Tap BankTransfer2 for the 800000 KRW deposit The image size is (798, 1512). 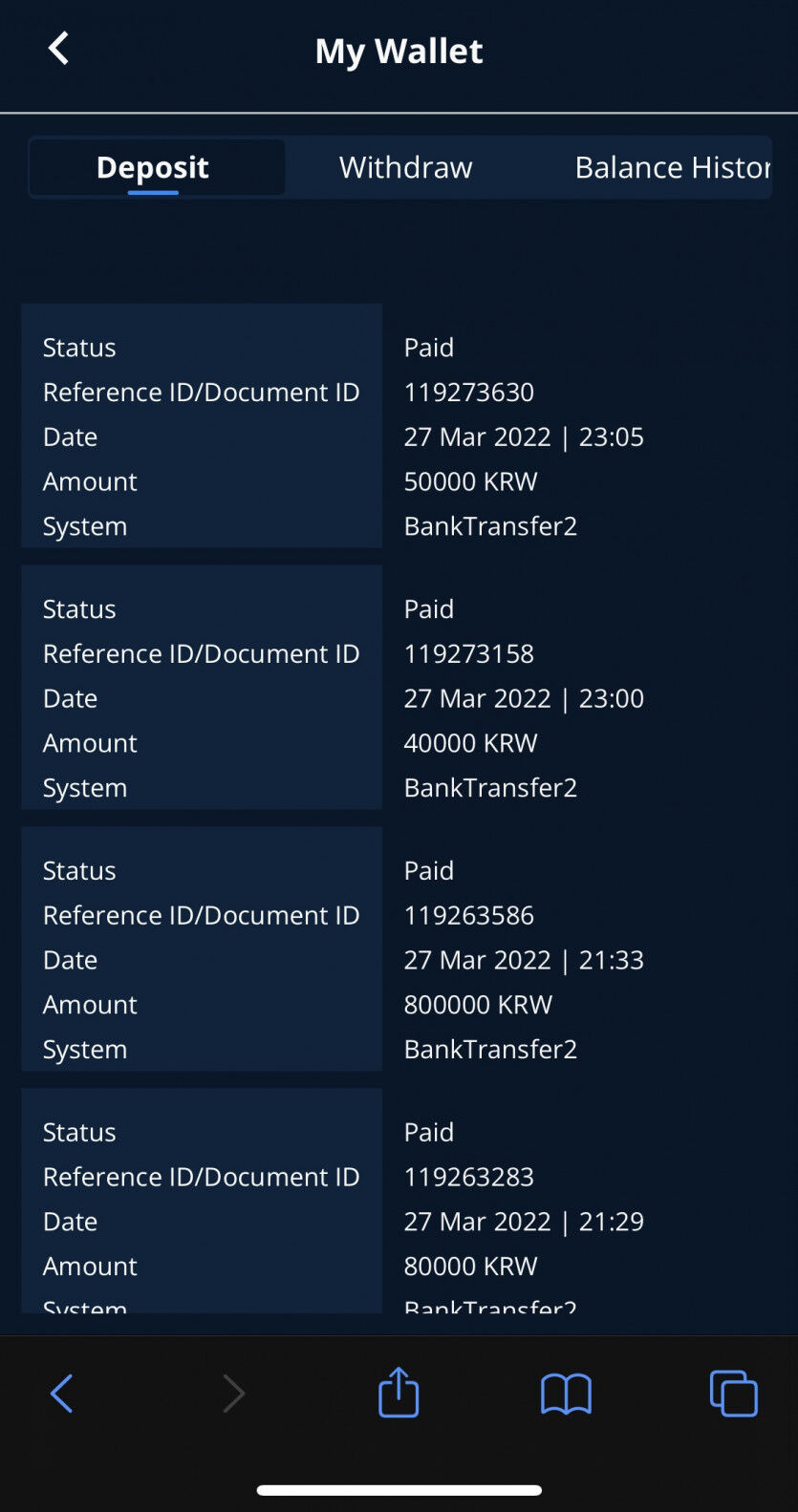pos(490,1050)
